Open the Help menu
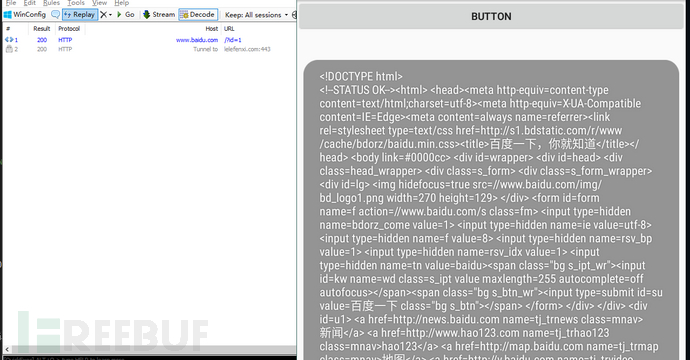Screen dimensions: 690x360 click(x=121, y=3)
